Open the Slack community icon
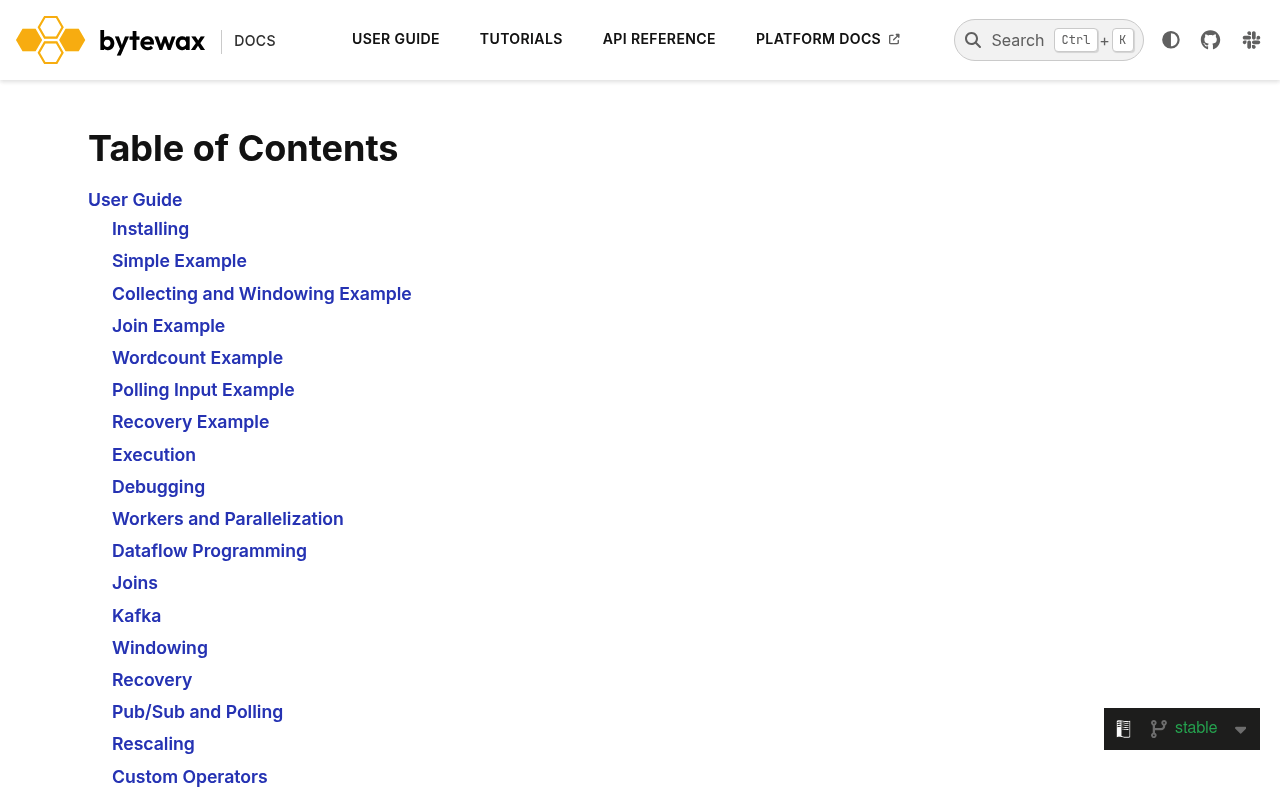Screen dimensions: 1280x800 coord(1251,40)
